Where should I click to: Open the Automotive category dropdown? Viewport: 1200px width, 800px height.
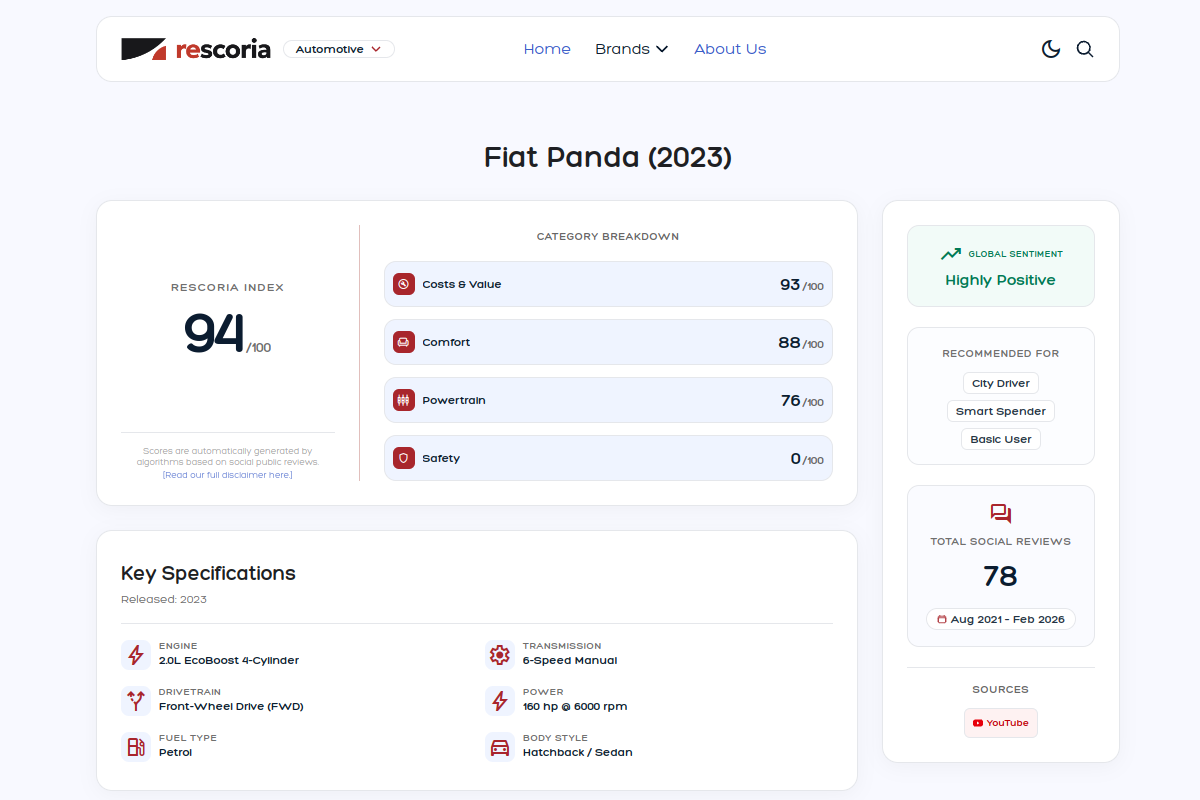[339, 49]
